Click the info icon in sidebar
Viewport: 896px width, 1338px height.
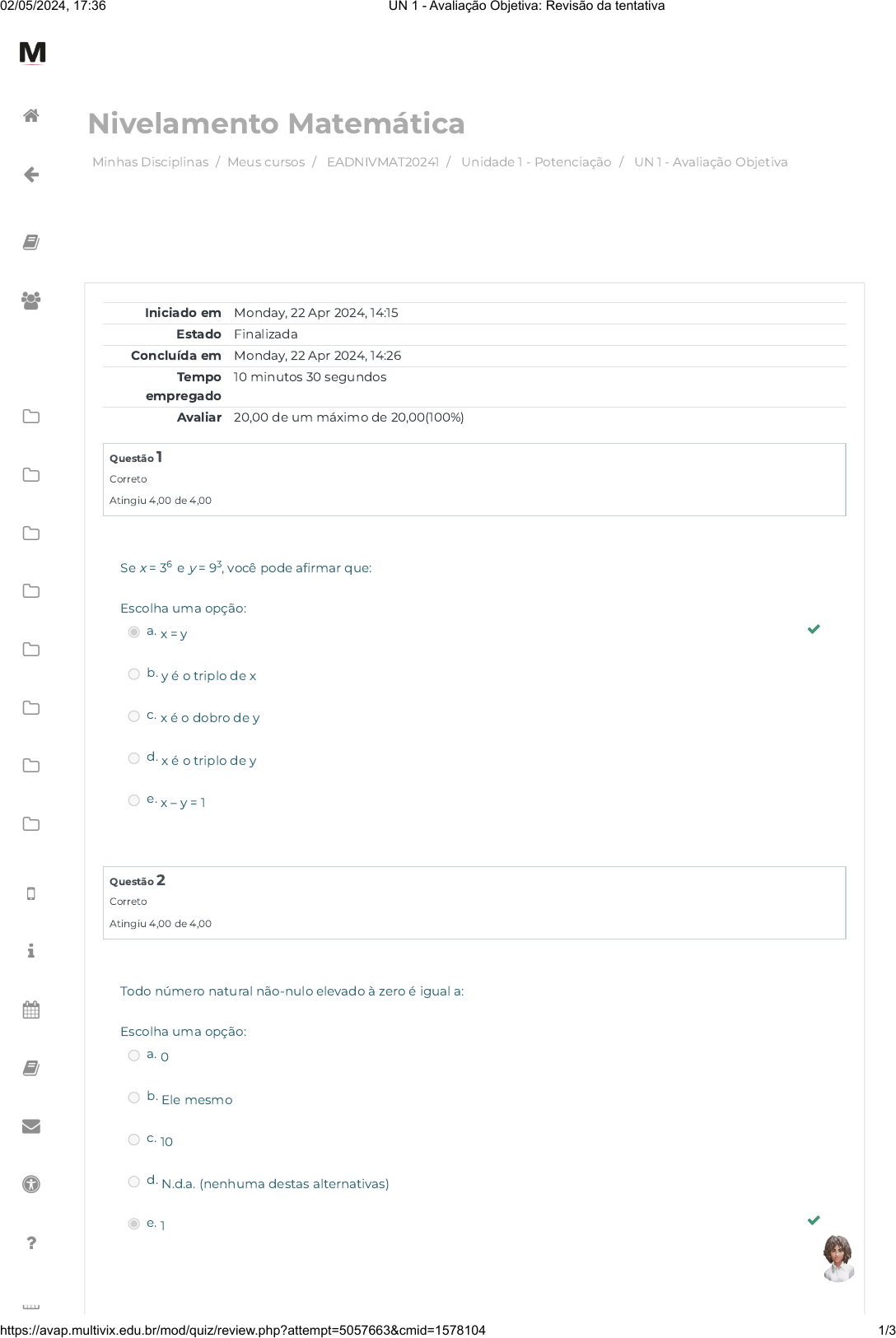[x=31, y=951]
